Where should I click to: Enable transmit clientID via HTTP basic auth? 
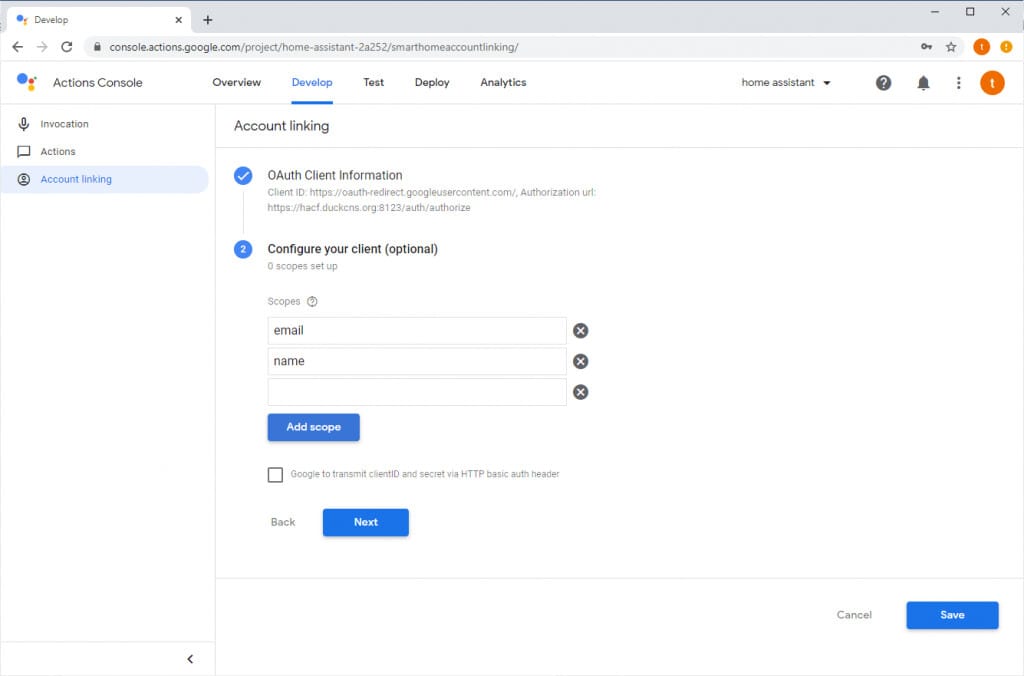[276, 475]
